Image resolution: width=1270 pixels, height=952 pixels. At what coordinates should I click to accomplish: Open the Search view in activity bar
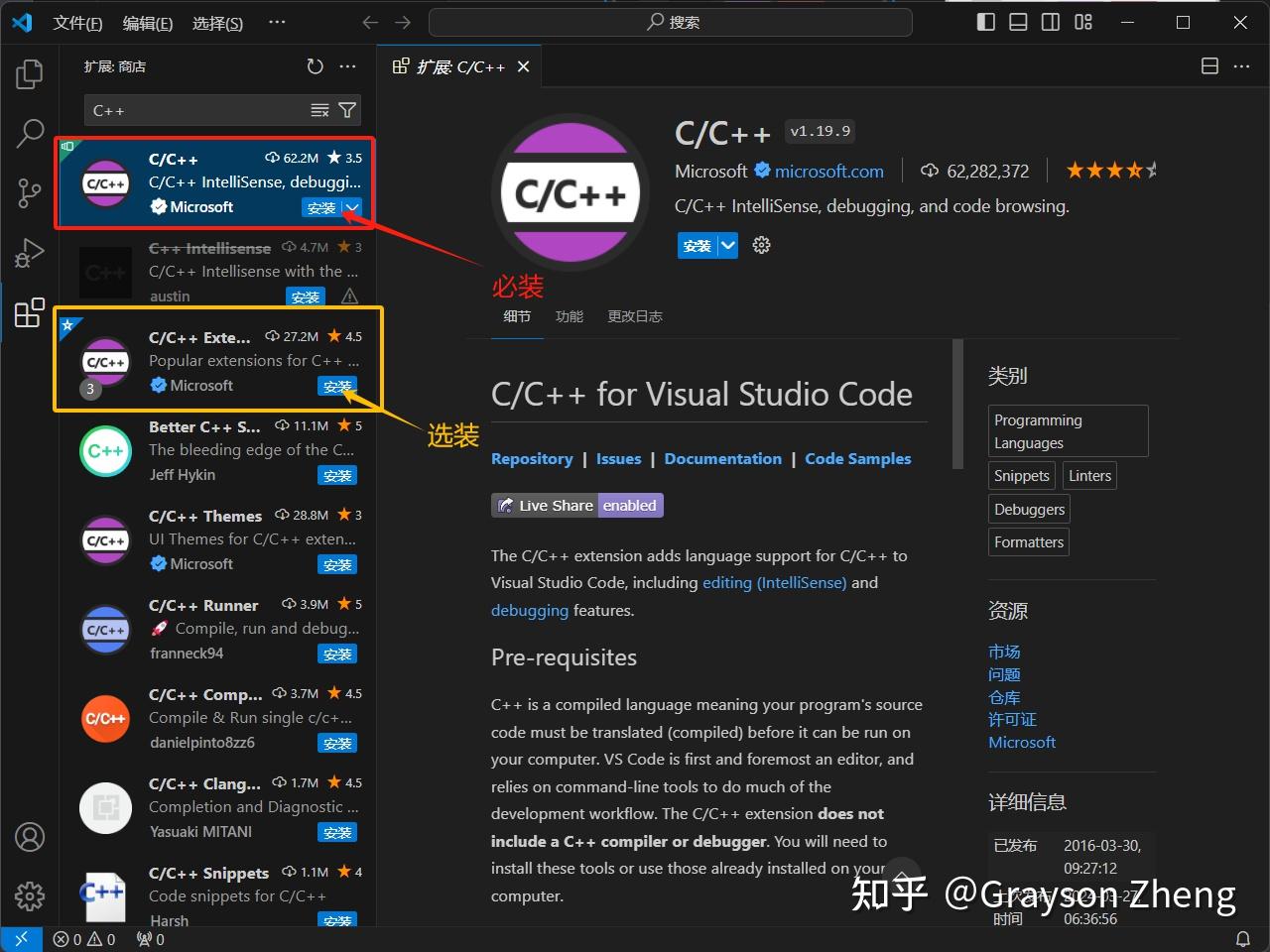point(30,133)
